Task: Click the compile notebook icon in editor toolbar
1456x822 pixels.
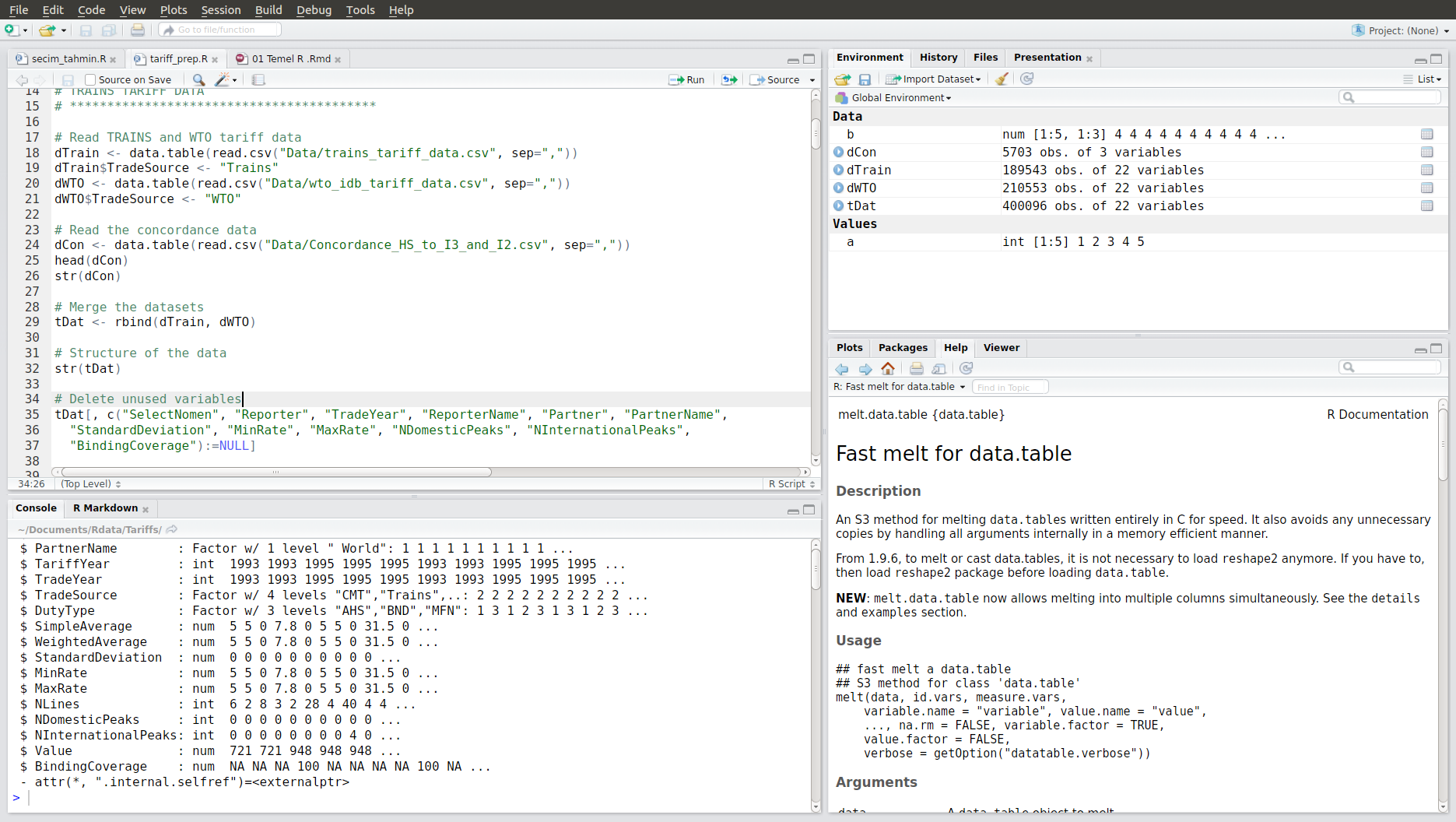Action: [258, 79]
